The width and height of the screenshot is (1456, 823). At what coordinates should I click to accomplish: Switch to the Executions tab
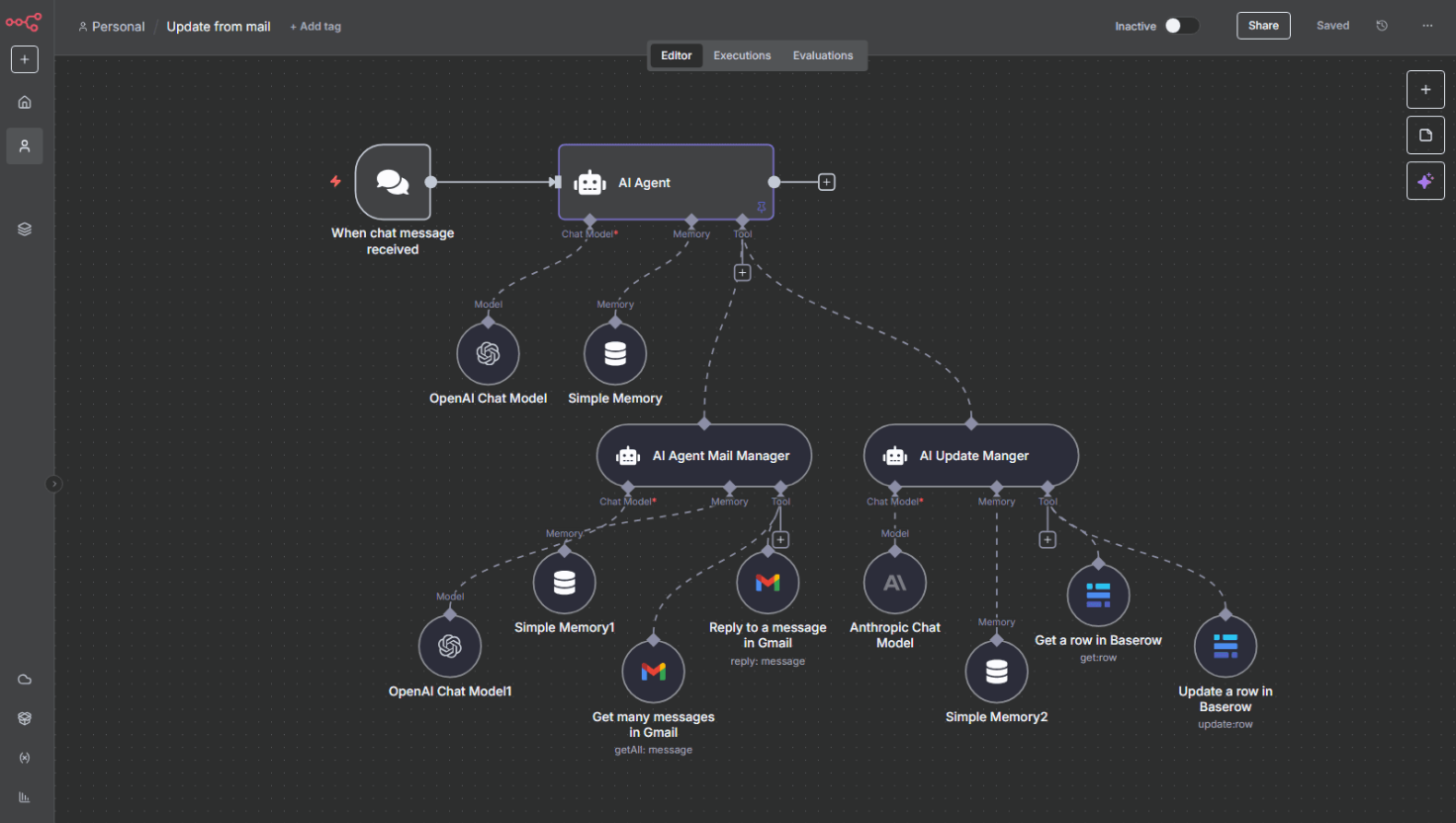click(742, 55)
